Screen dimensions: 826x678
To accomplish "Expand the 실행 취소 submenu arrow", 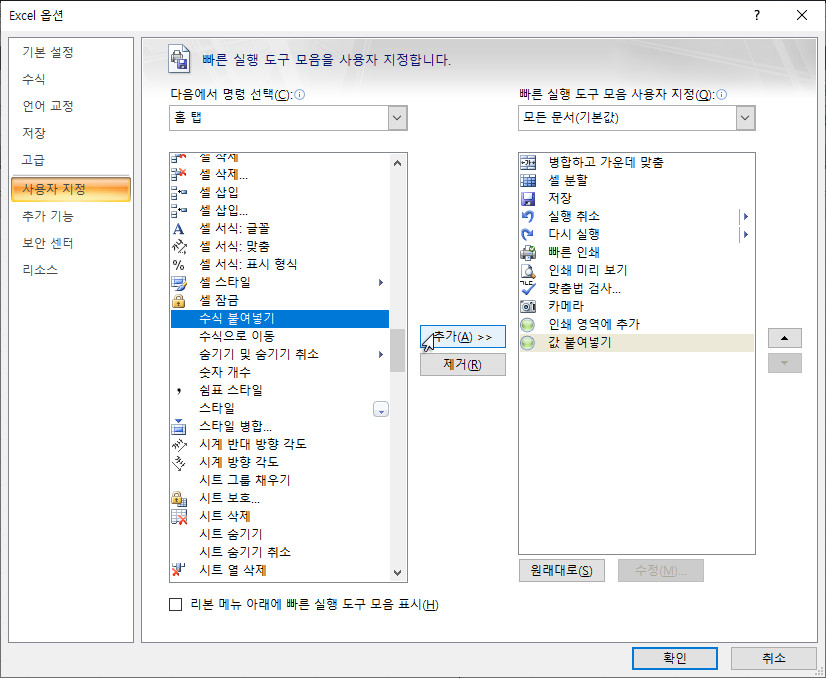I will pos(746,217).
